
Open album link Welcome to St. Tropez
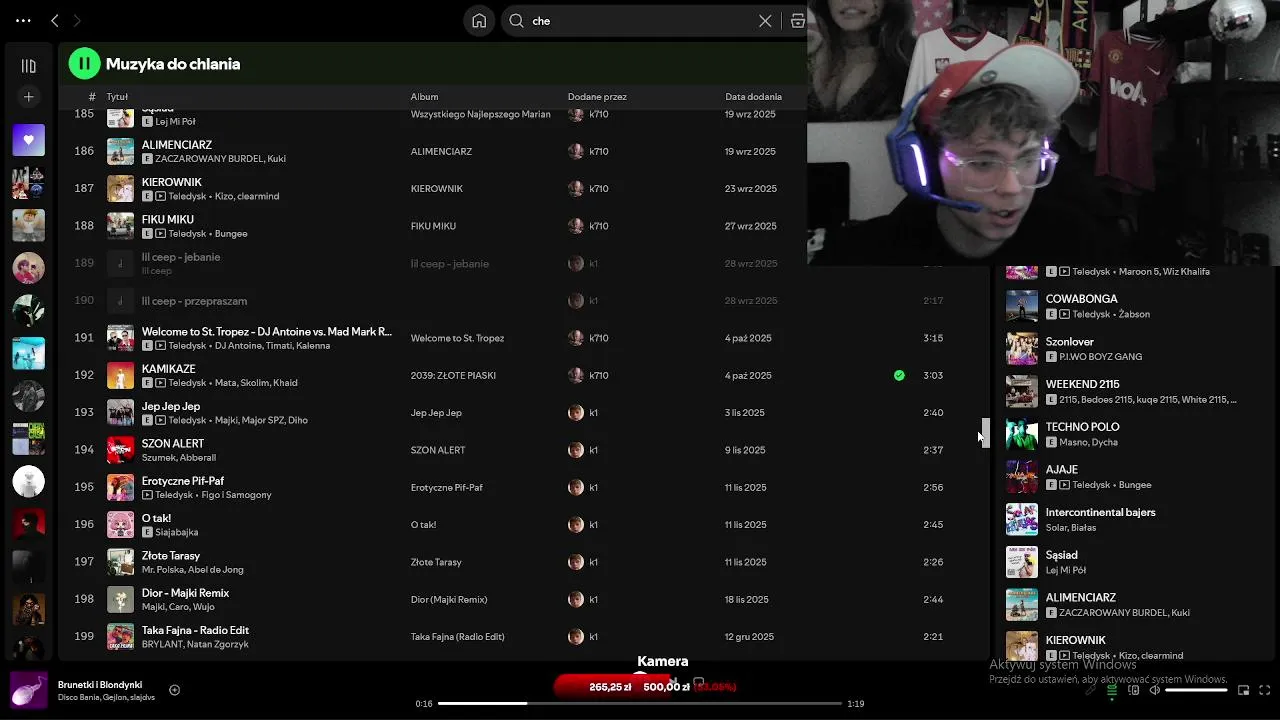coord(457,338)
